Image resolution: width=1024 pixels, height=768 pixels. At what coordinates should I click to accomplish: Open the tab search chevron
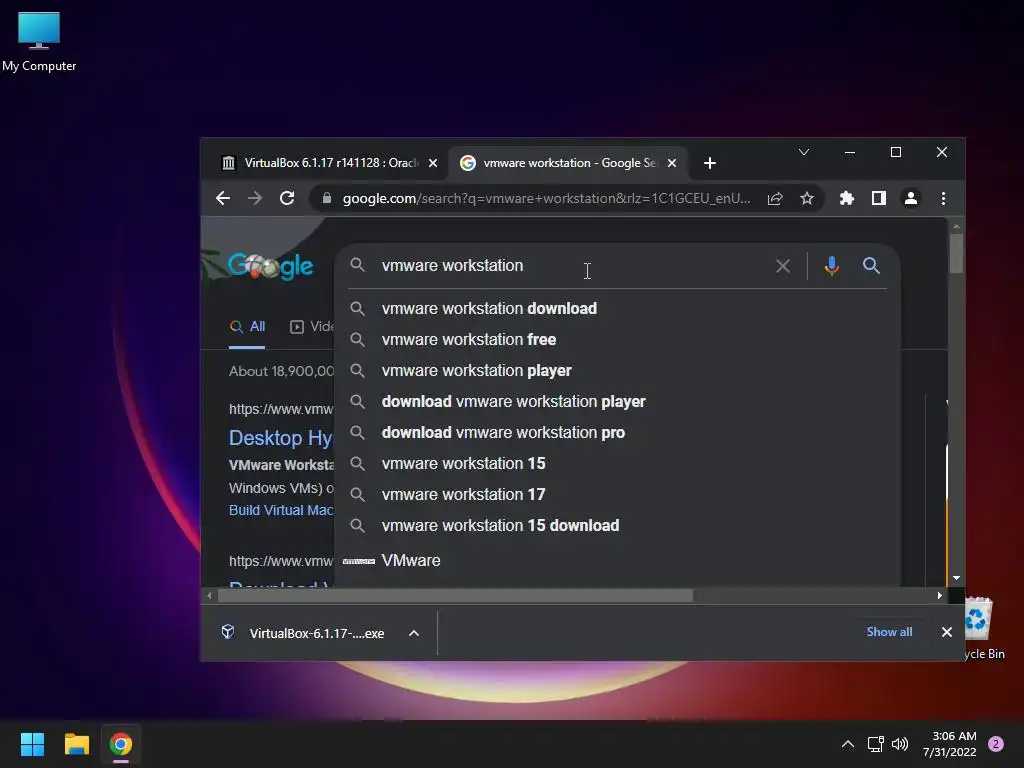point(804,152)
